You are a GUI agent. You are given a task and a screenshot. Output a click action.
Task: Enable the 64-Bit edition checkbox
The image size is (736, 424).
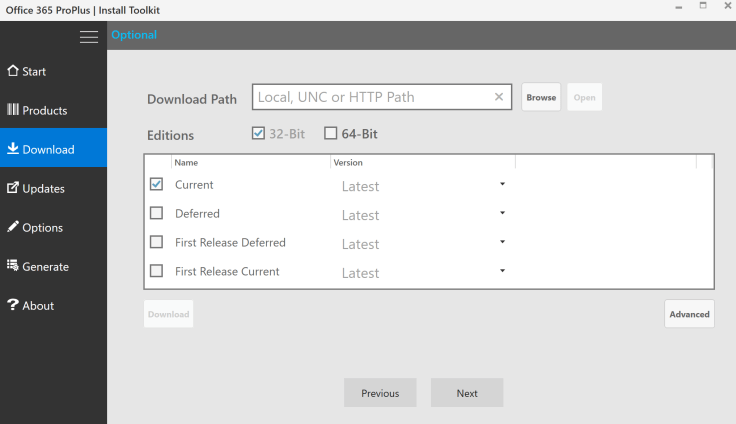click(x=331, y=134)
